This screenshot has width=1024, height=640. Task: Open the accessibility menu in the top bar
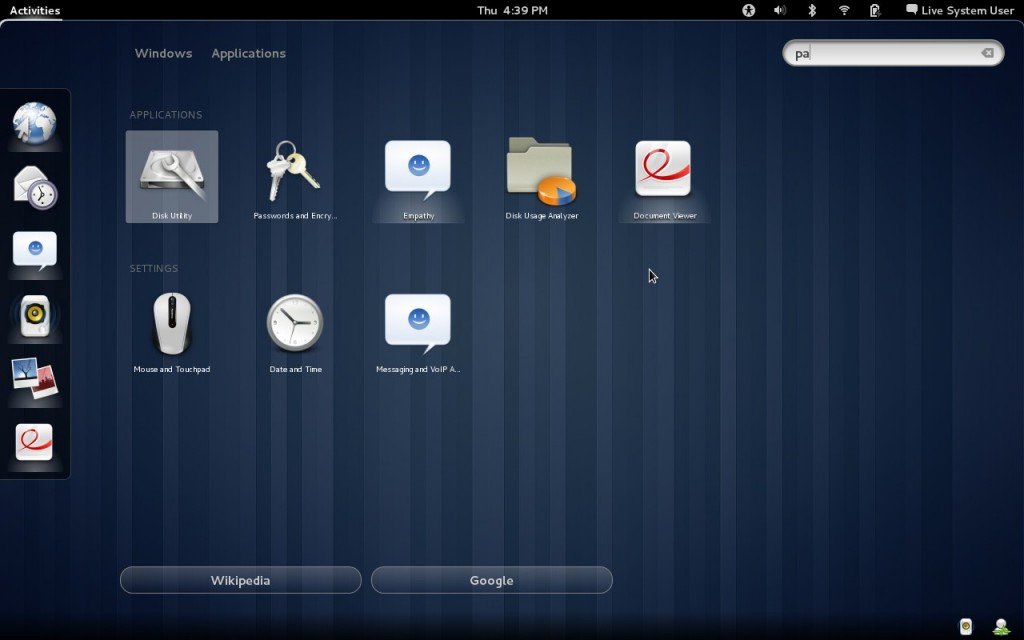[747, 10]
